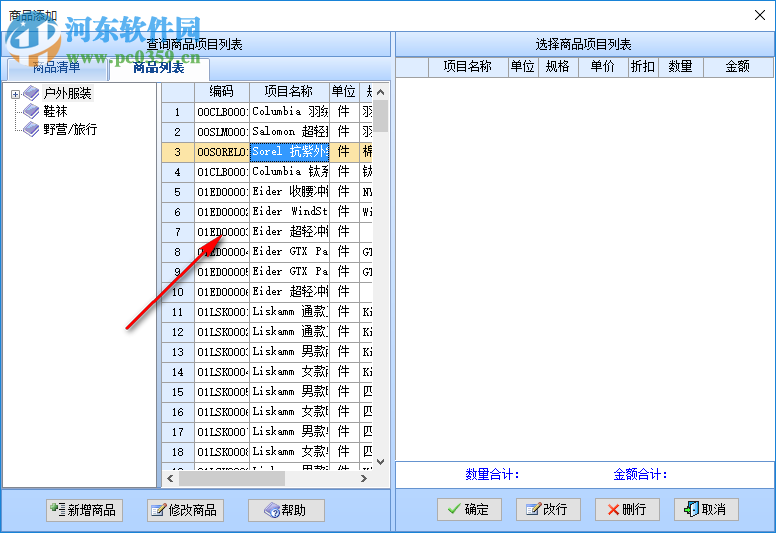Image resolution: width=776 pixels, height=533 pixels.
Task: Click the pencil icon on 修改商品
Action: pos(158,510)
